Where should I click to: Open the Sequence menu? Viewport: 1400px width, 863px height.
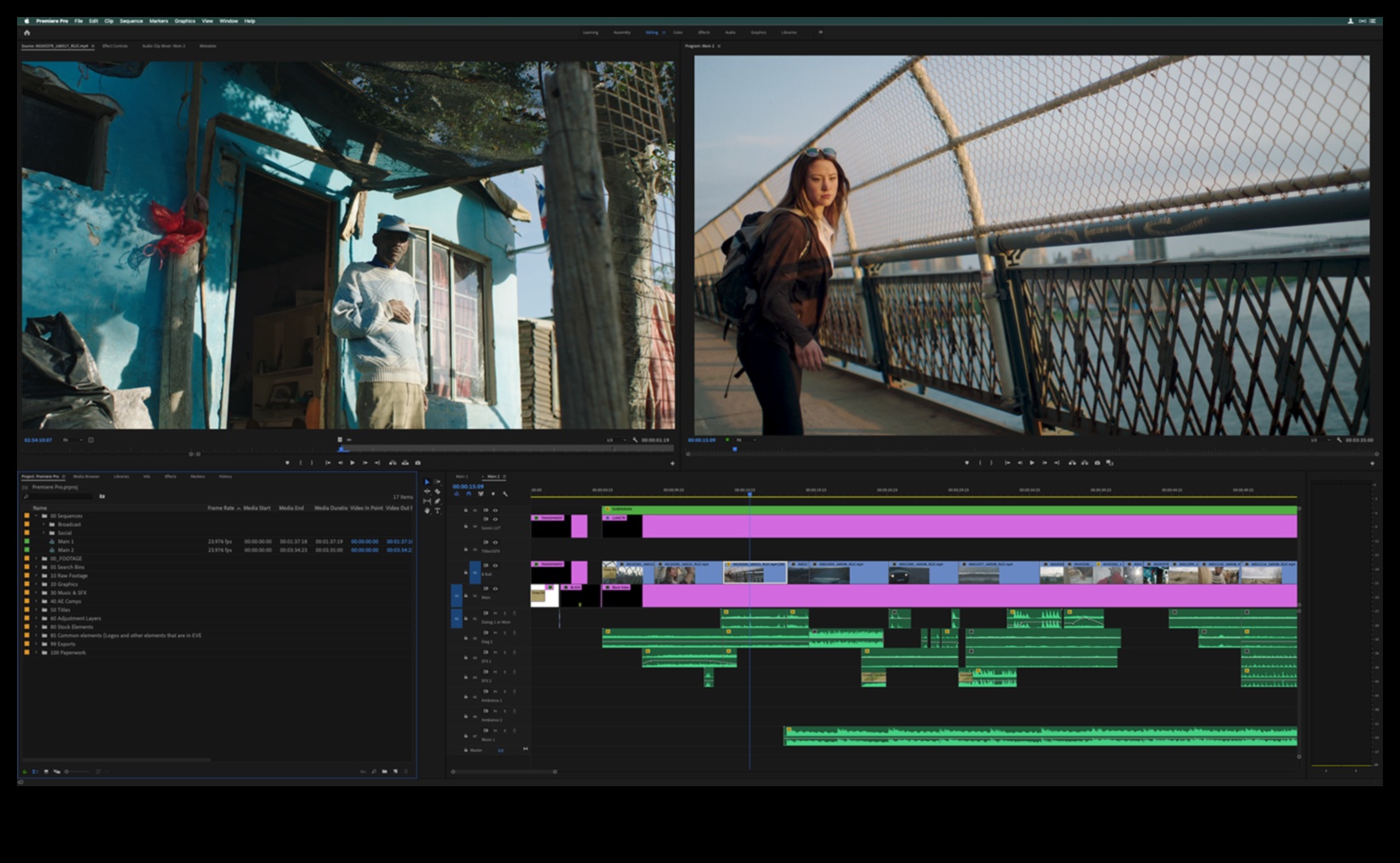(131, 20)
